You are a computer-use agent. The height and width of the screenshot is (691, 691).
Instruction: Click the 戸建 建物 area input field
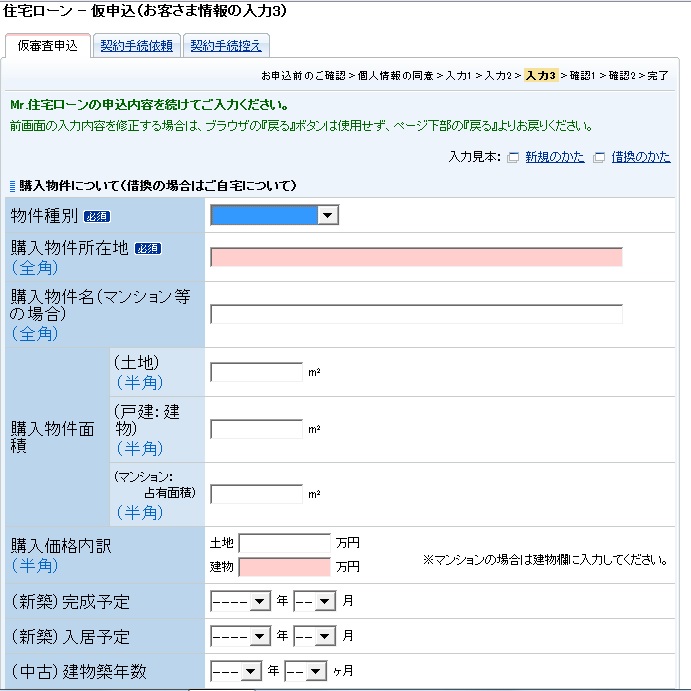(x=256, y=429)
